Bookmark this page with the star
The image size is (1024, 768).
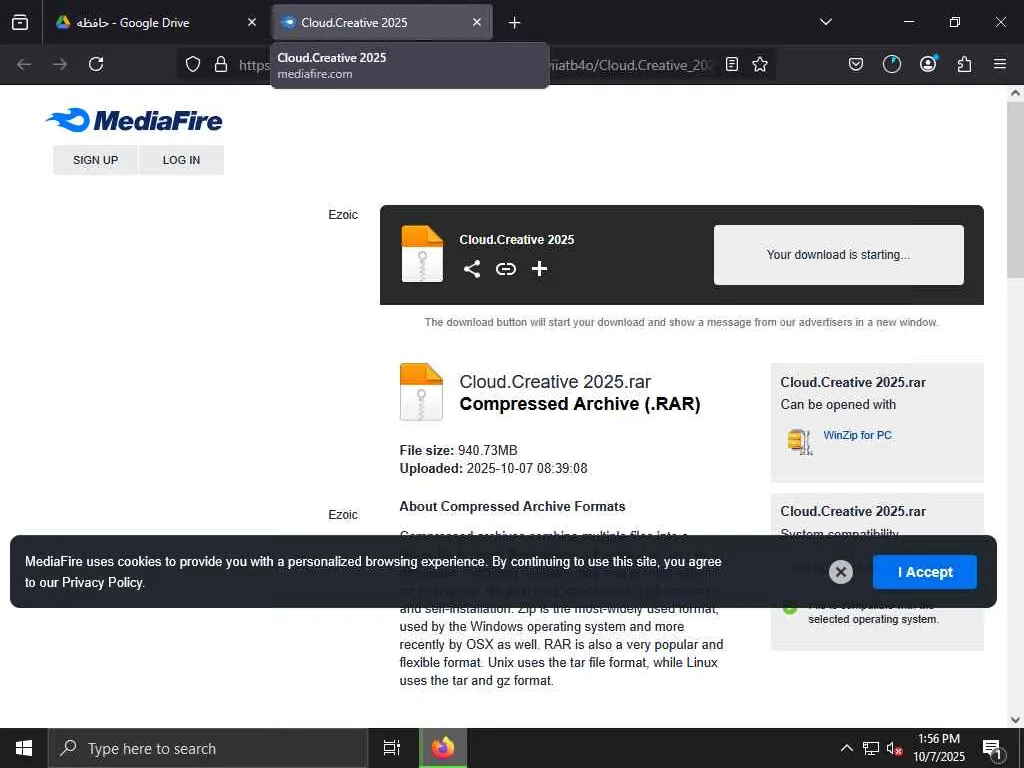pyautogui.click(x=760, y=64)
